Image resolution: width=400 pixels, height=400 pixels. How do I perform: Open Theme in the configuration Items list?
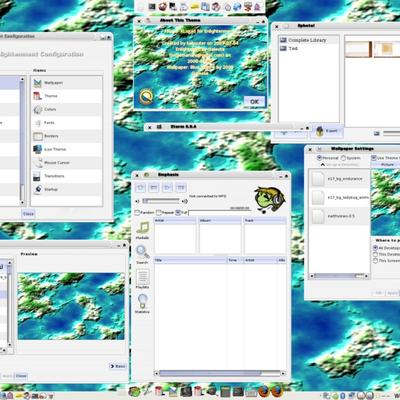tap(67, 96)
